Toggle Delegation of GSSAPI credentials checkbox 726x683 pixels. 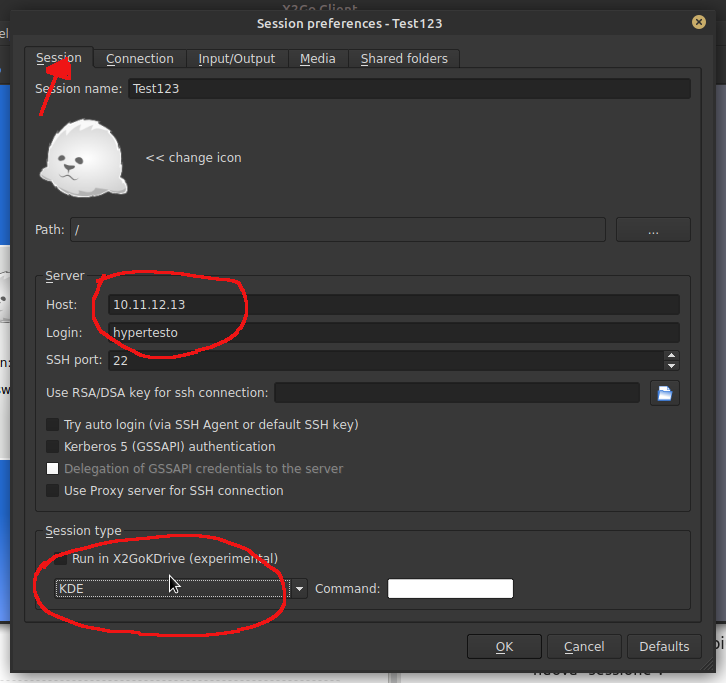(52, 469)
